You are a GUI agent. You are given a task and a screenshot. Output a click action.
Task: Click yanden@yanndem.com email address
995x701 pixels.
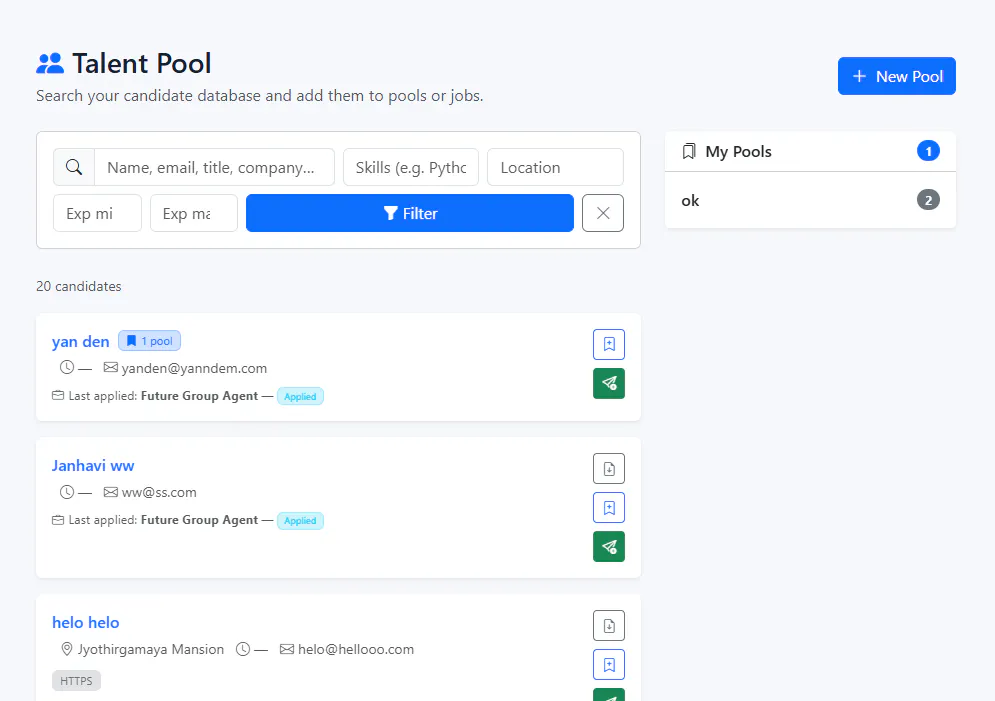click(x=194, y=368)
